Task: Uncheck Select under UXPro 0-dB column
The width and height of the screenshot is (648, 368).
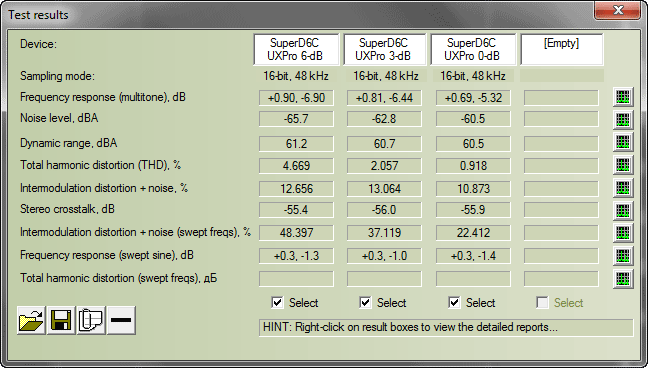Action: click(x=454, y=303)
